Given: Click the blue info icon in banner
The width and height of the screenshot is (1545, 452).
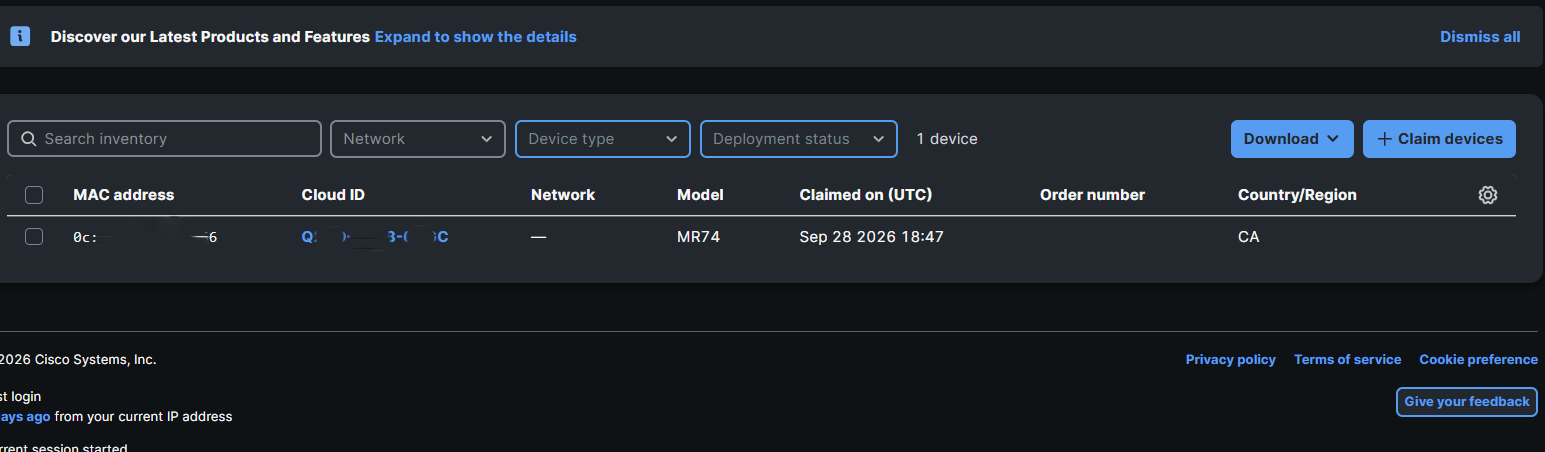Looking at the screenshot, I should (x=20, y=36).
